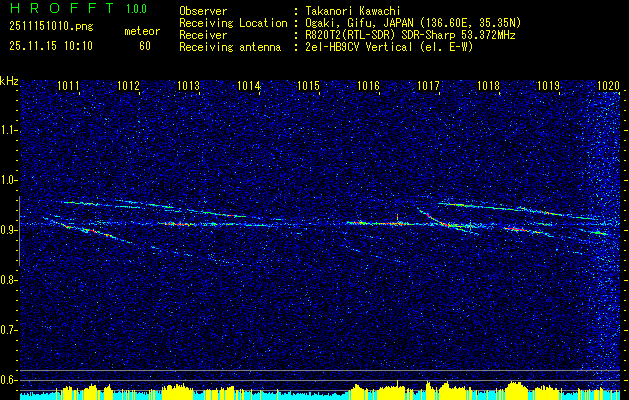Click the Receiving antenna label
The image size is (629, 400).
(230, 47)
